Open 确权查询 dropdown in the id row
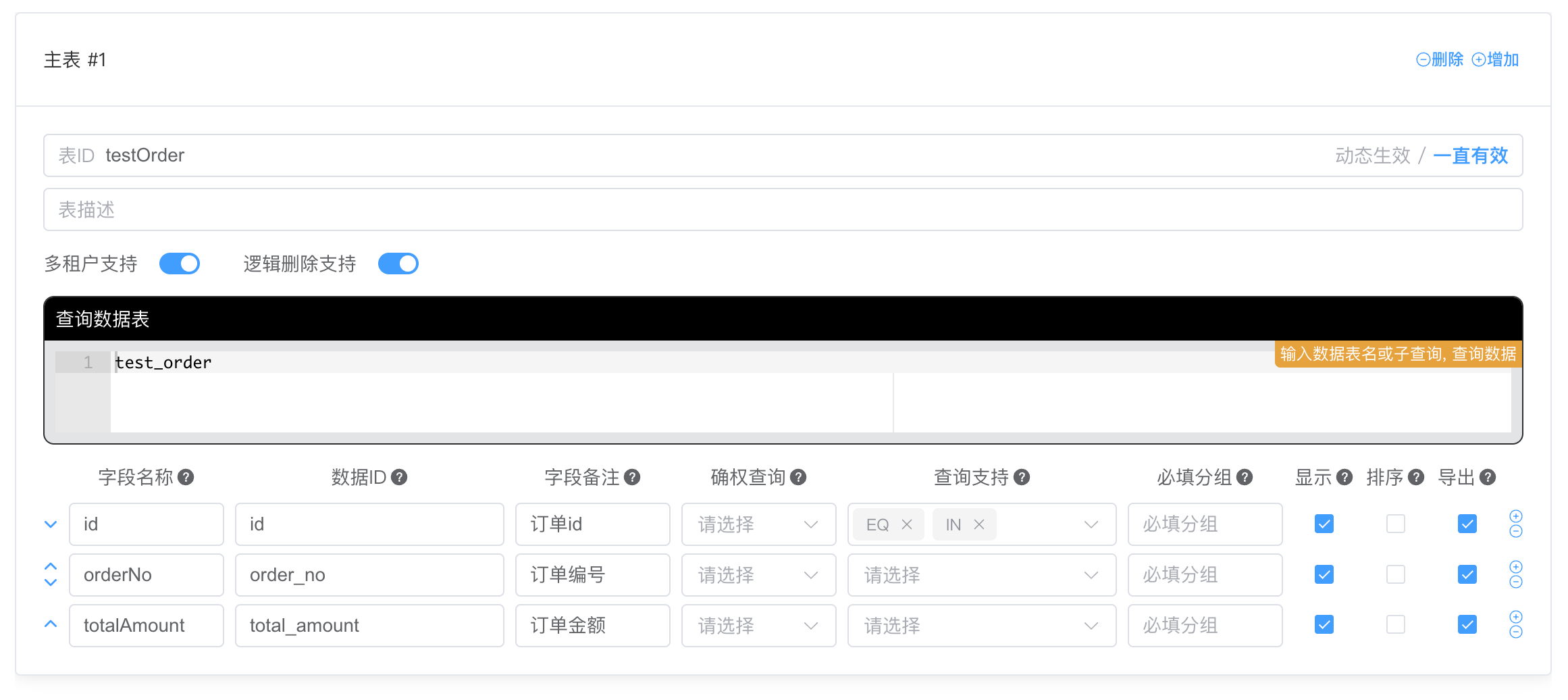The image size is (1568, 700). click(758, 524)
